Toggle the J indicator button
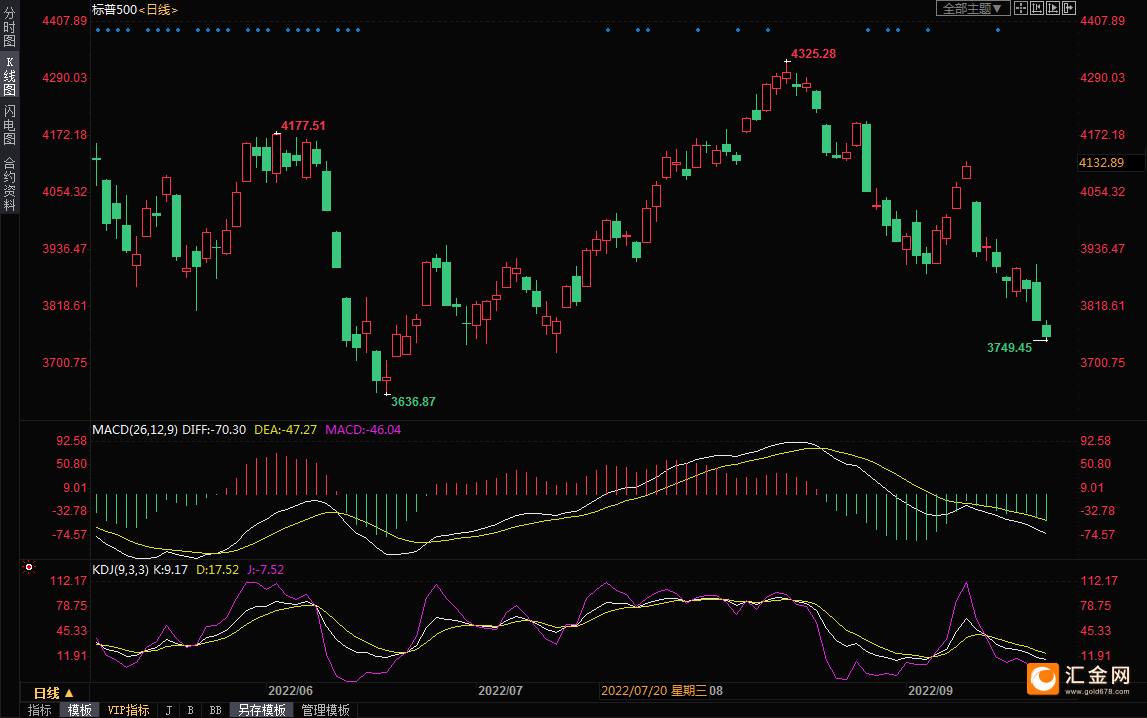 tap(168, 710)
